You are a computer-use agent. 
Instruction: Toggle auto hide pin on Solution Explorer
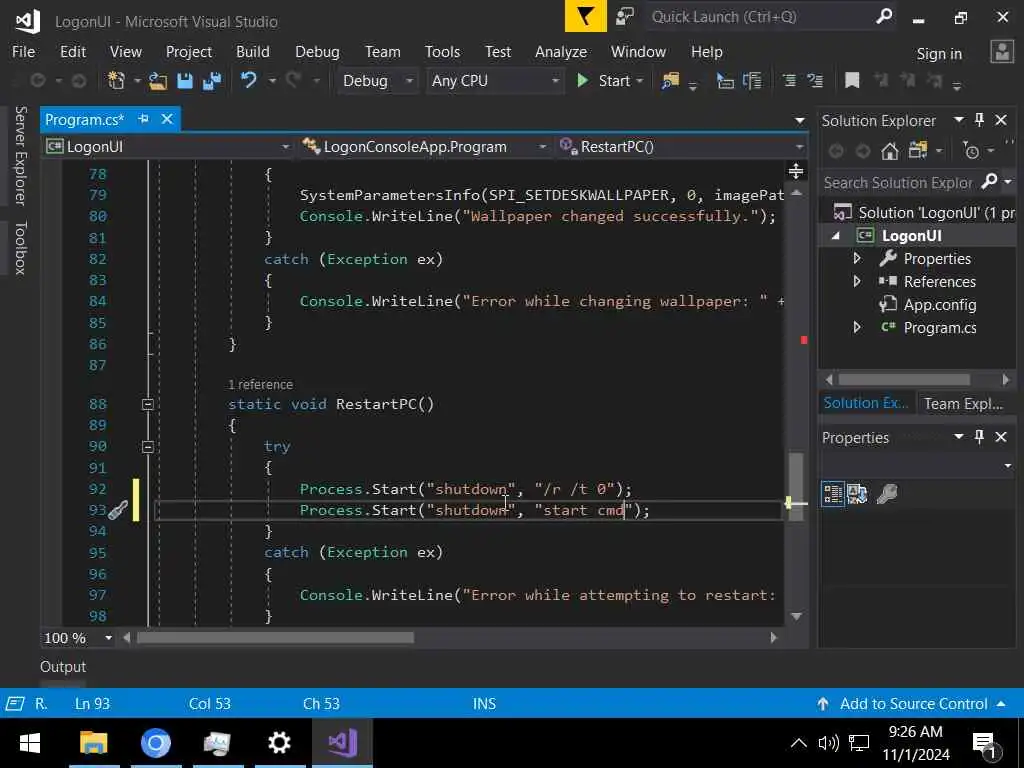click(x=979, y=120)
